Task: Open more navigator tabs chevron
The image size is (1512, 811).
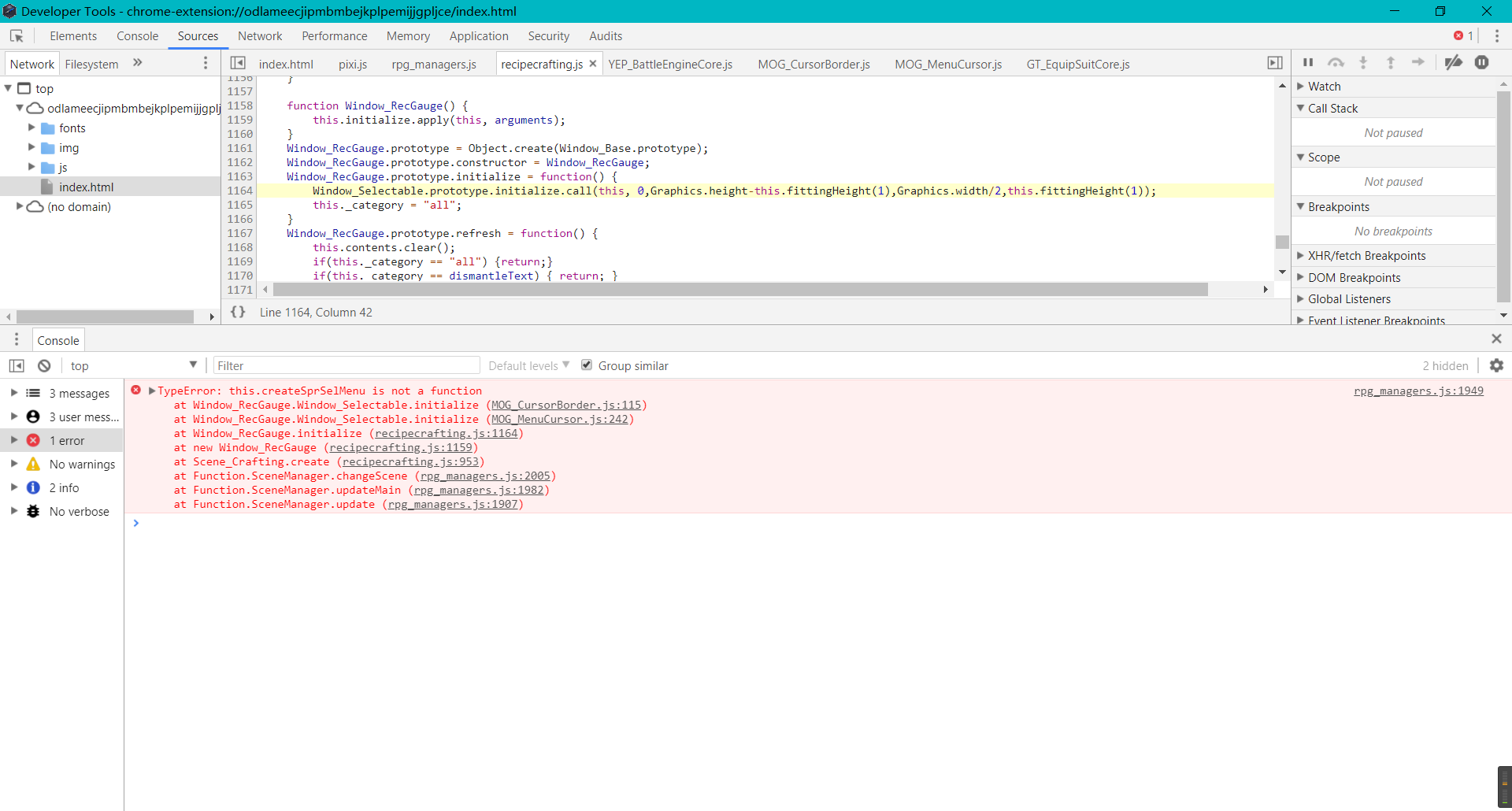Action: coord(138,63)
